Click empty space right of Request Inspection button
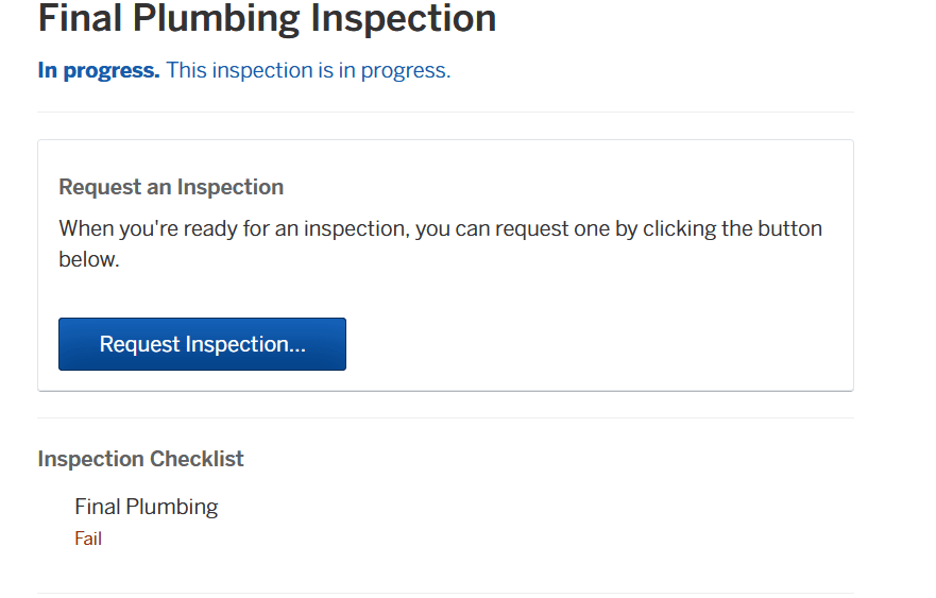This screenshot has width=936, height=598. [x=597, y=344]
